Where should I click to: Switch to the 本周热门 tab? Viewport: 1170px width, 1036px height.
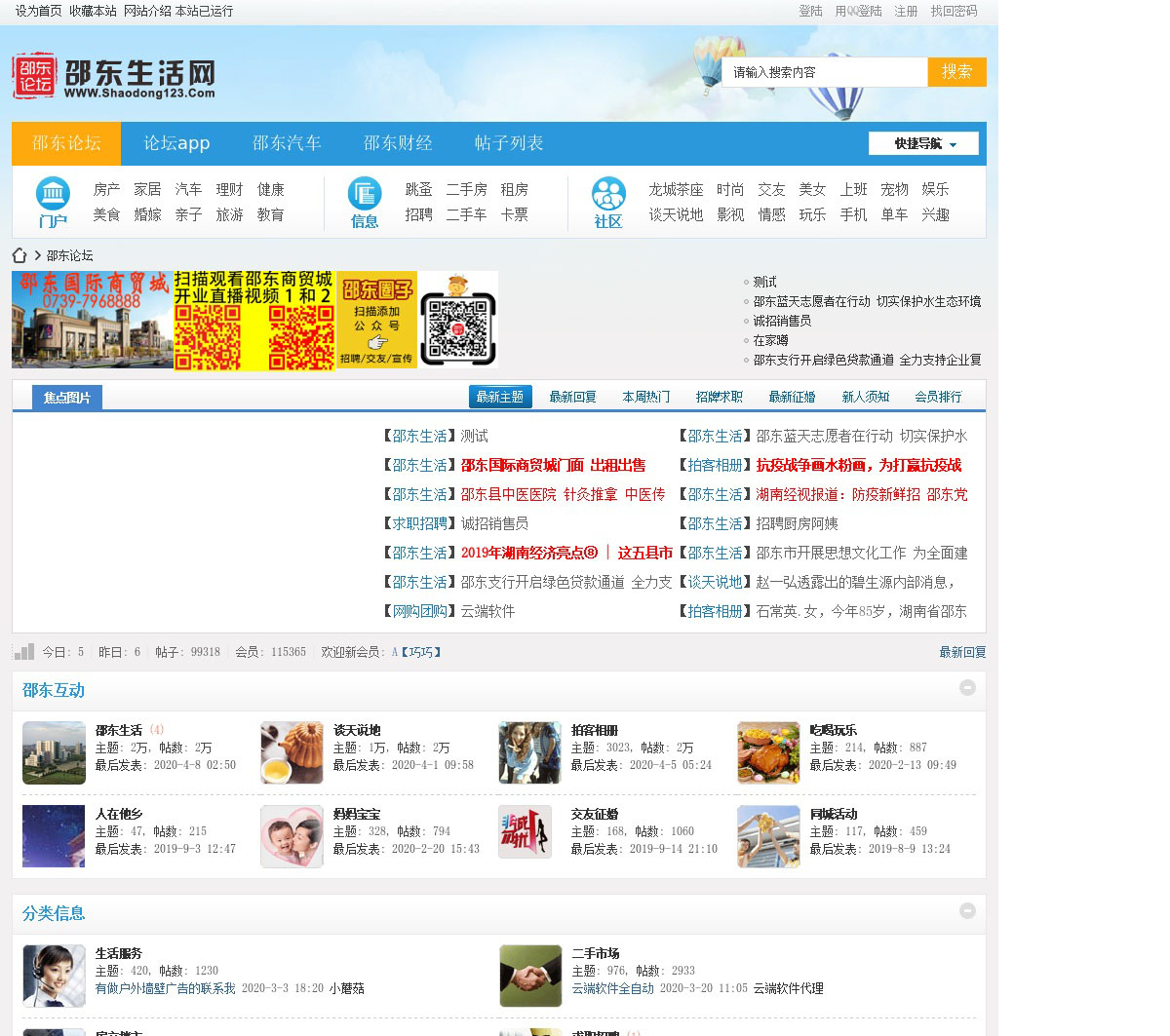tap(645, 397)
